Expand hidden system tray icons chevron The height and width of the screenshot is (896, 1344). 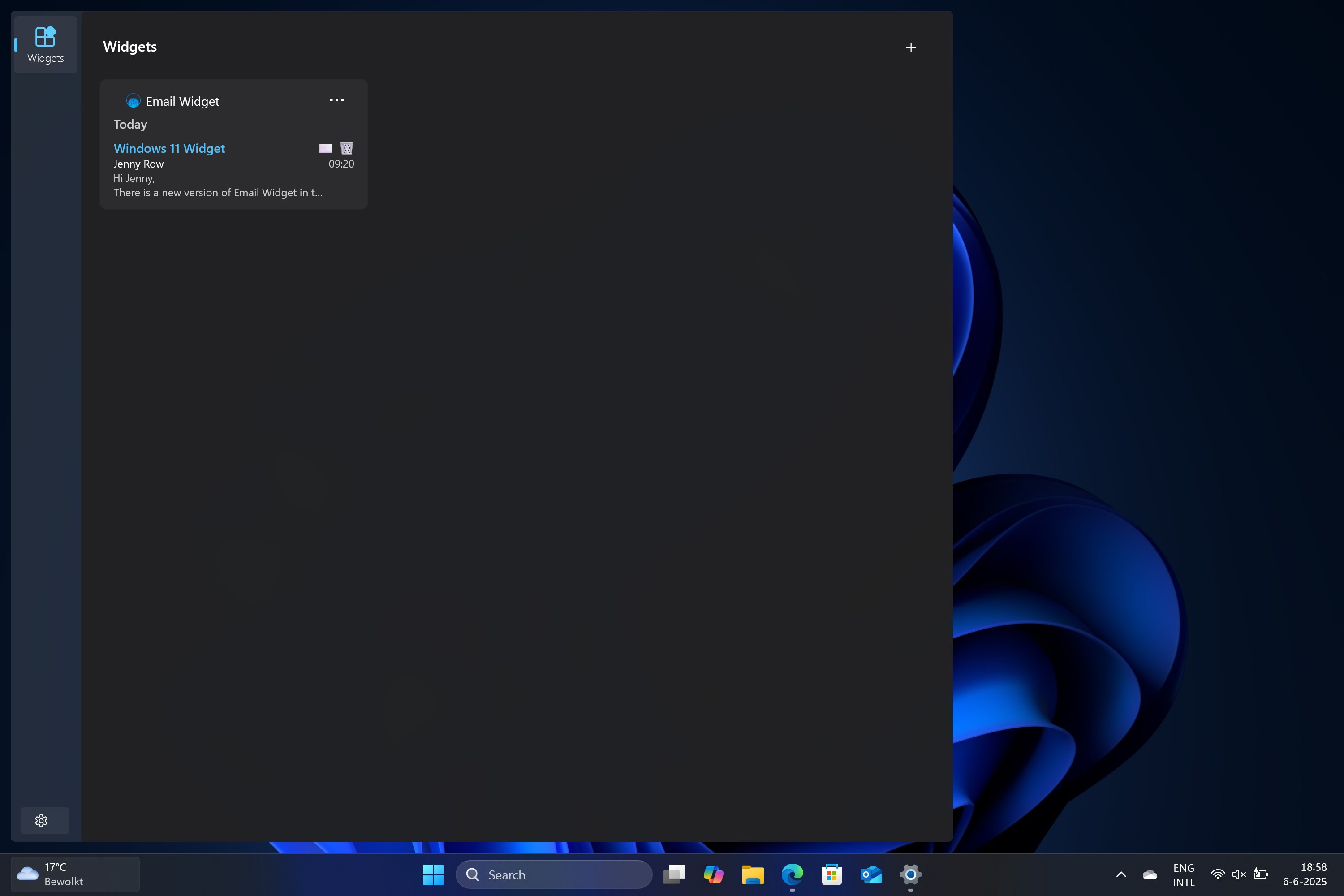coord(1121,874)
